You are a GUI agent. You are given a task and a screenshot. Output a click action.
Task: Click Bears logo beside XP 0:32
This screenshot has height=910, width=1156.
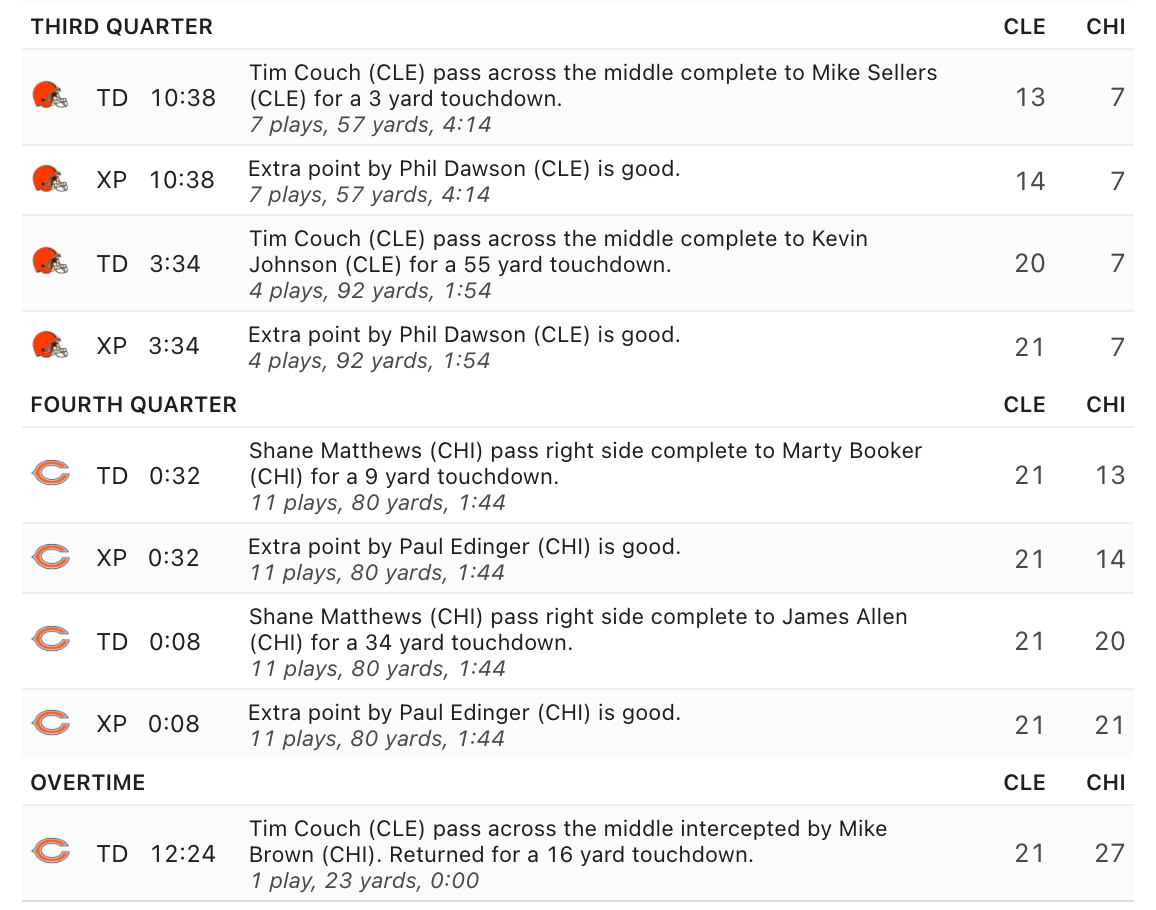[x=51, y=557]
